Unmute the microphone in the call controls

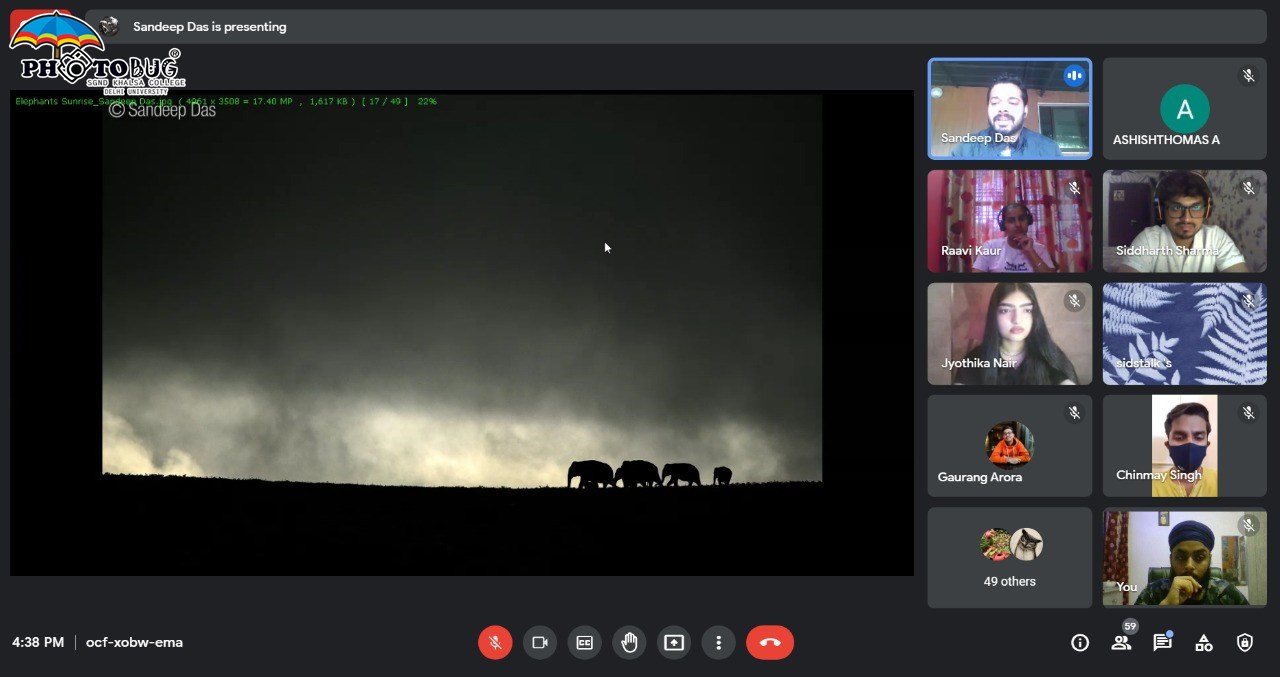click(495, 642)
